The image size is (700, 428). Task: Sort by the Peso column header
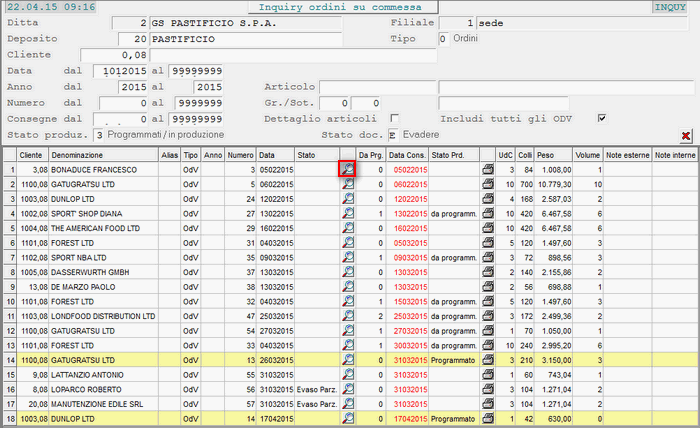point(554,155)
